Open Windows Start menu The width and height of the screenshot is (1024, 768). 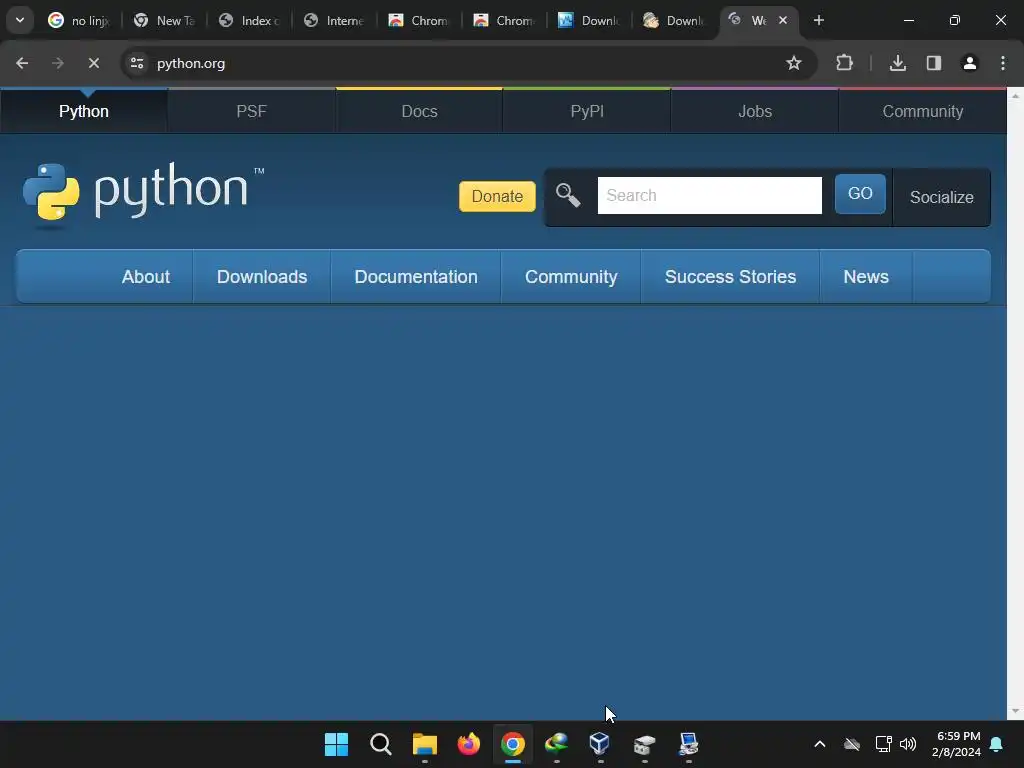pos(336,744)
